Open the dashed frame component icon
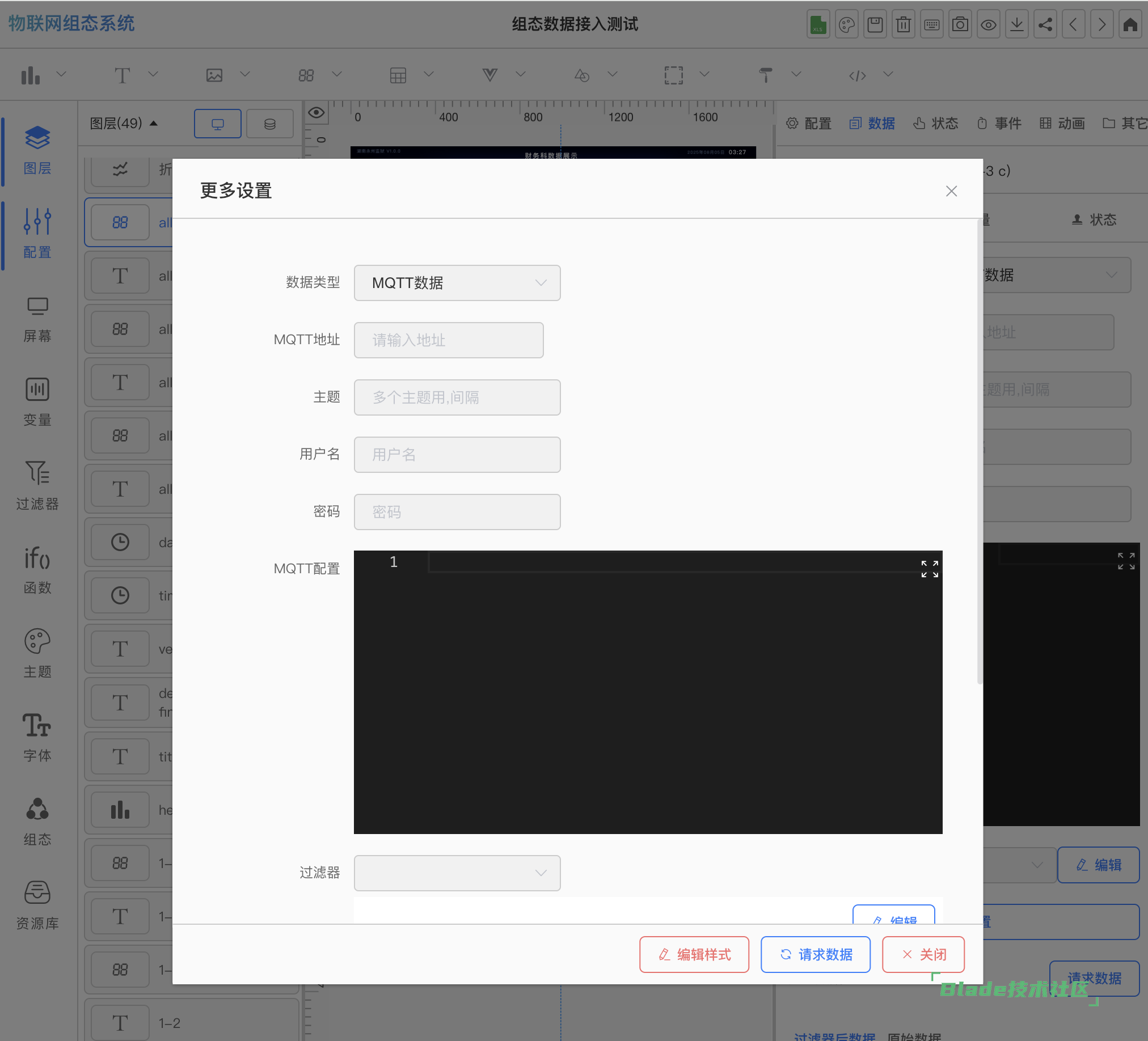Screen dimensions: 1148x1041 pos(674,75)
